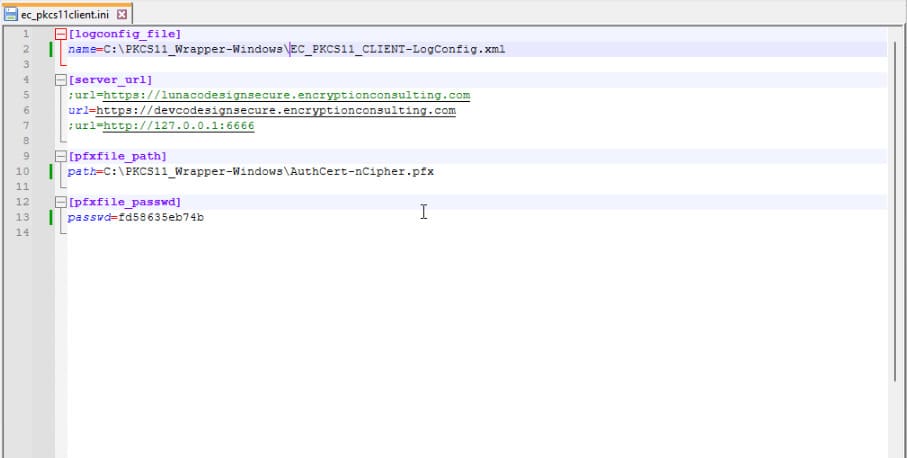Select line number 14 in the margin
Image resolution: width=907 pixels, height=458 pixels.
[25, 233]
